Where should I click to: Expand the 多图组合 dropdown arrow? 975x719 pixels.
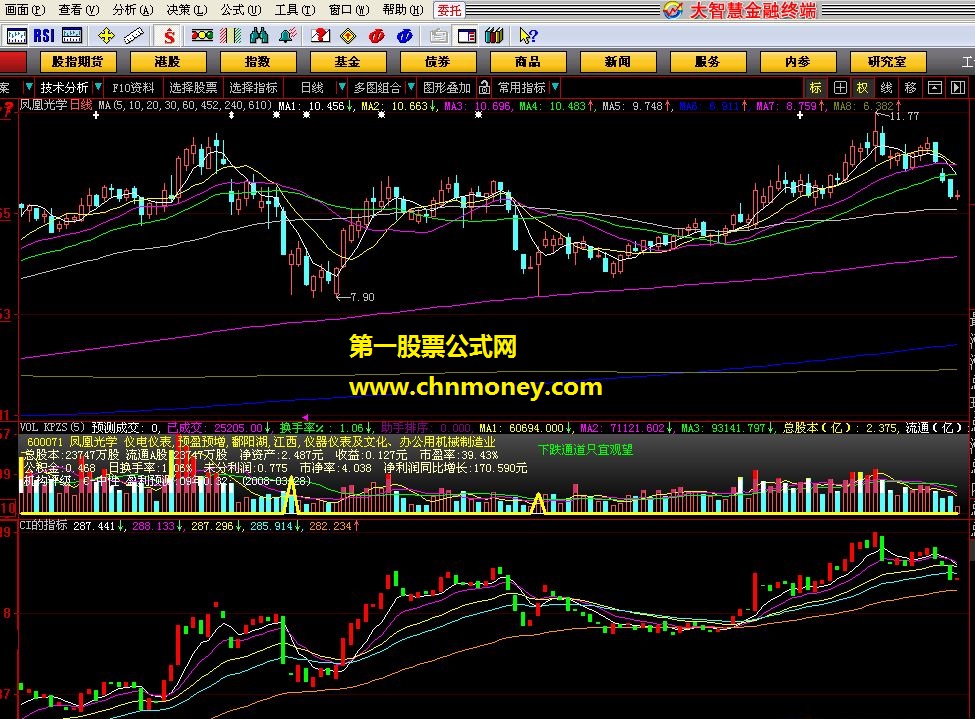pos(411,87)
